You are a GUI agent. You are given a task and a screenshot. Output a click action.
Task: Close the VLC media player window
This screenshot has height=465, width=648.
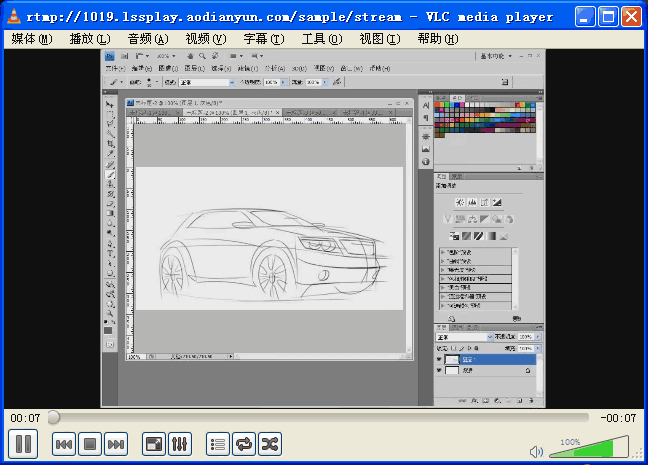631,17
